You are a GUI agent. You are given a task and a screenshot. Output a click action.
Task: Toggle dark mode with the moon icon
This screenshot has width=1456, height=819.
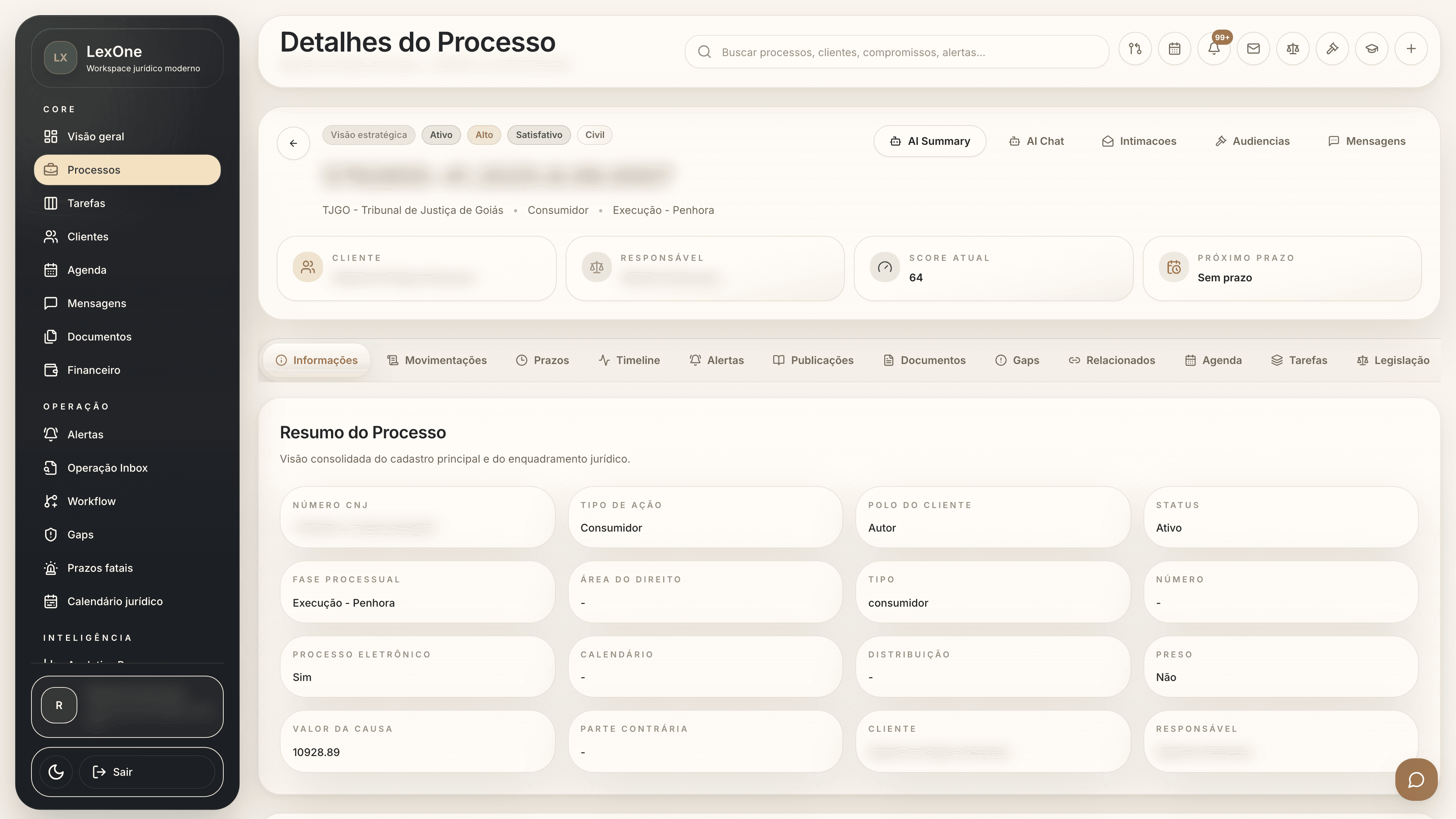[x=55, y=772]
